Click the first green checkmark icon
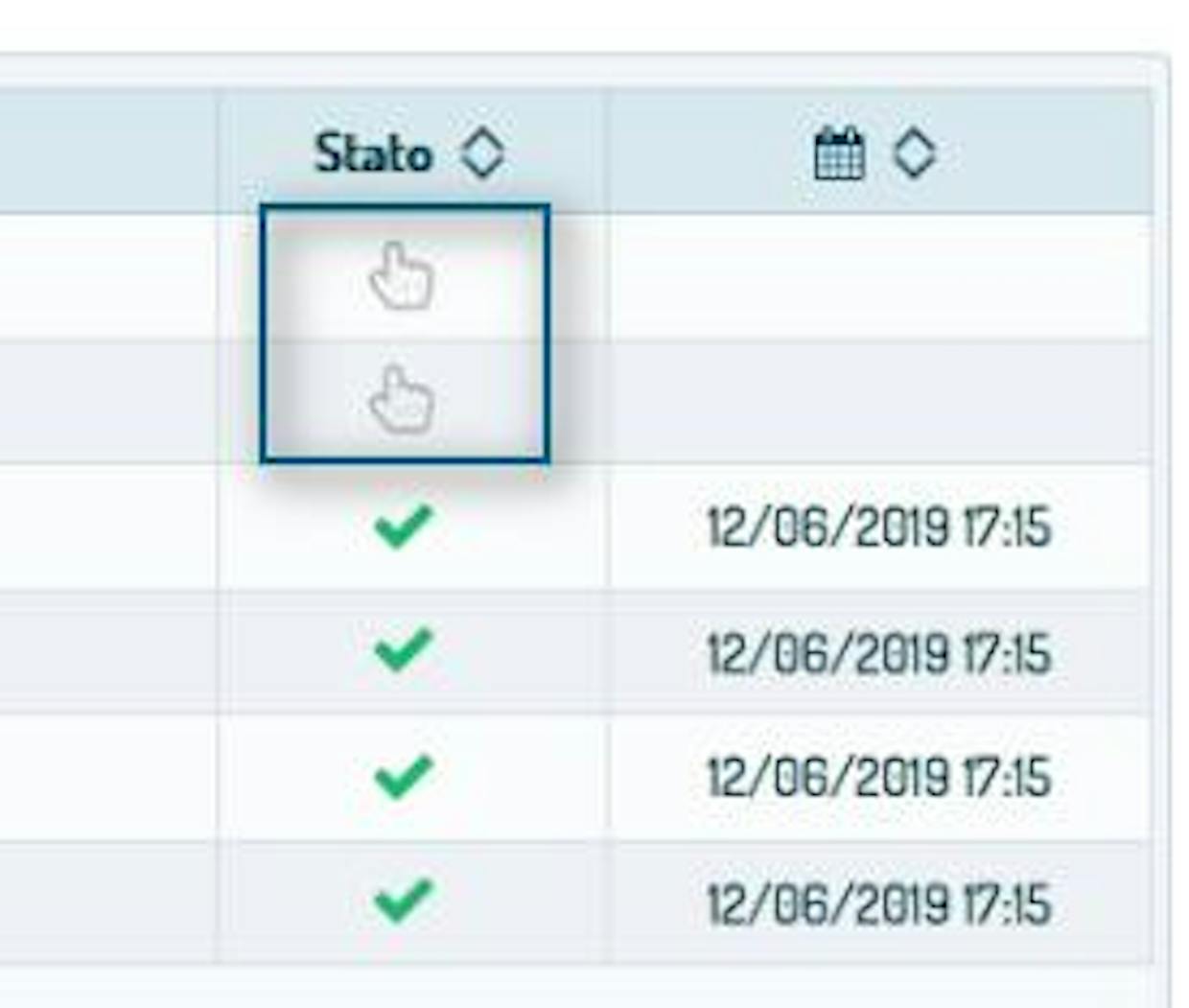 (x=403, y=527)
